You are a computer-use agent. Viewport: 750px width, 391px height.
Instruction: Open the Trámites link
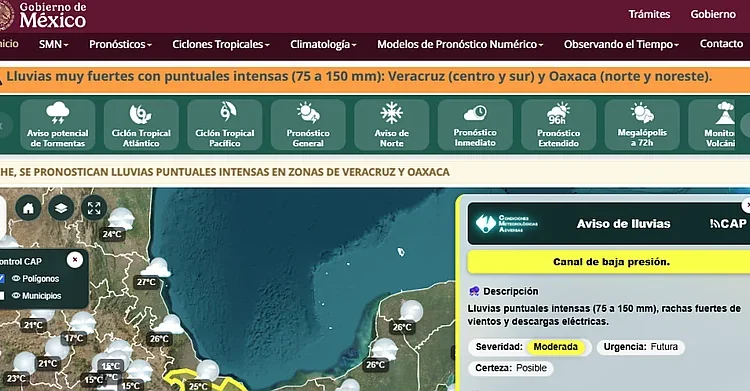click(x=649, y=14)
